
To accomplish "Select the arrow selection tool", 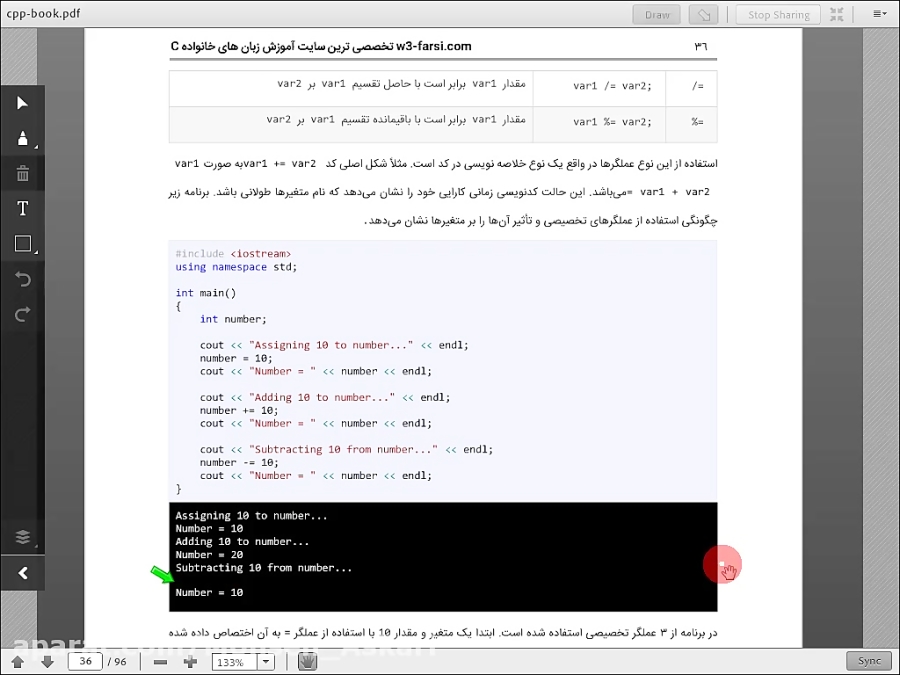I will 21,103.
